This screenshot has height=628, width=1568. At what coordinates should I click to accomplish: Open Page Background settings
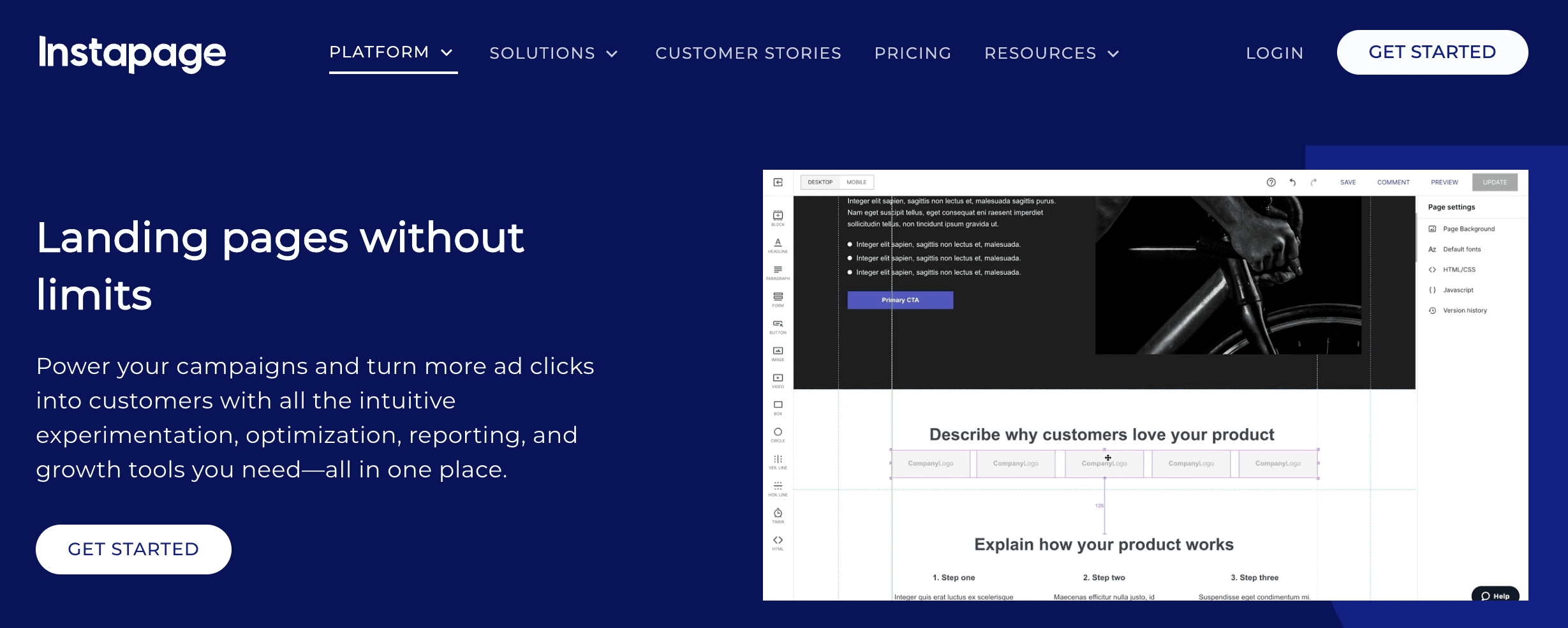(x=1468, y=228)
